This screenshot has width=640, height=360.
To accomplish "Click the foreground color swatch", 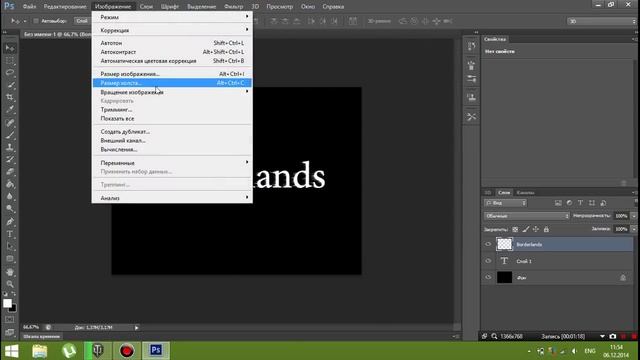I will point(7,303).
